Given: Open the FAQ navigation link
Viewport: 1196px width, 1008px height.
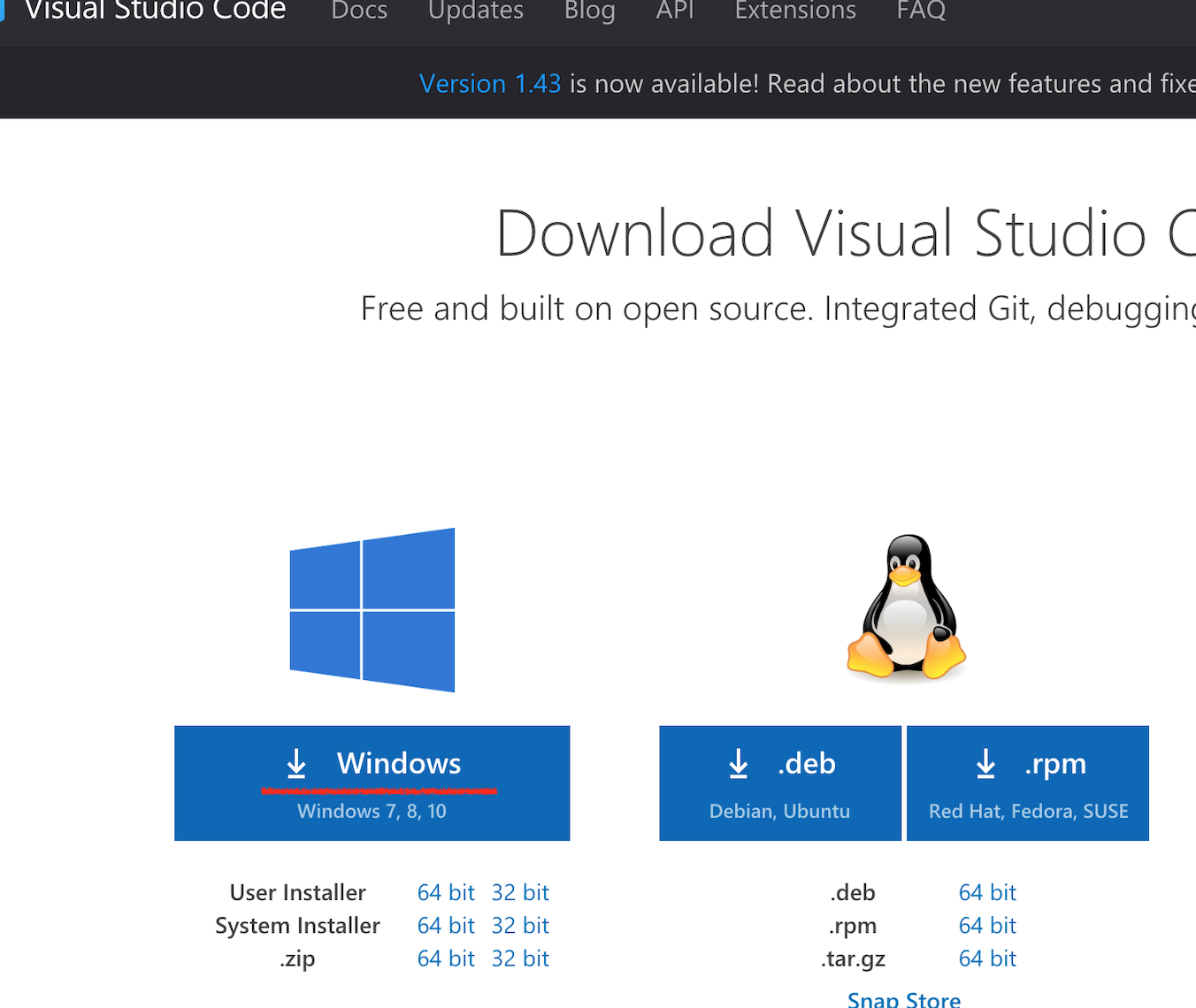Looking at the screenshot, I should (921, 11).
